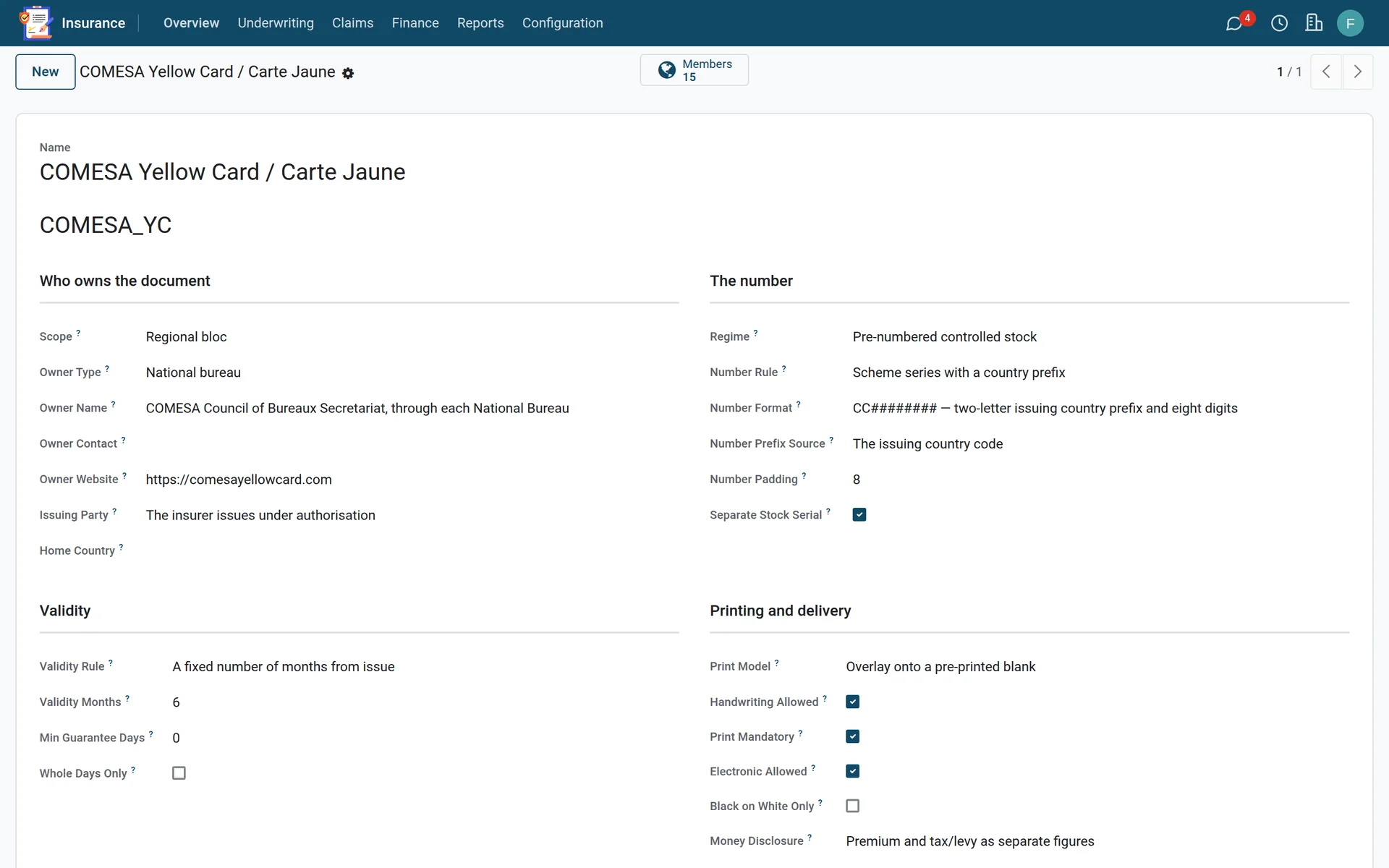This screenshot has height=868, width=1389.
Task: Show help tooltip for Issuing Party
Action: pyautogui.click(x=114, y=511)
